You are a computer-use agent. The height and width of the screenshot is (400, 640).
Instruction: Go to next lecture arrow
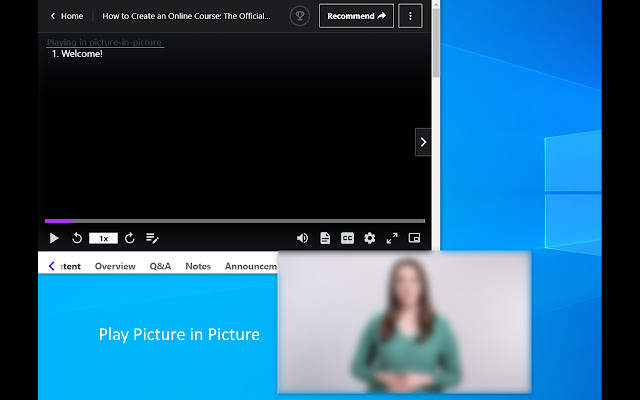[x=423, y=142]
